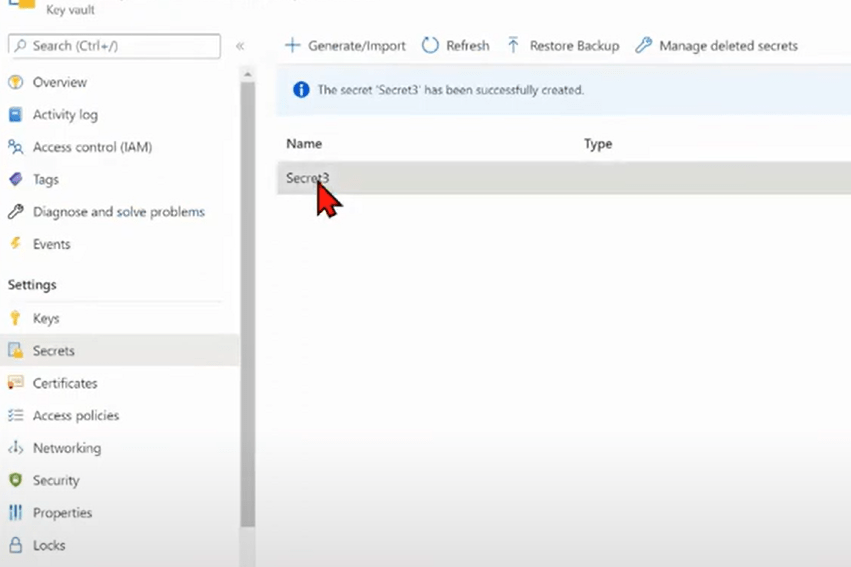
Task: Select the Keys icon under Settings
Action: tap(15, 319)
